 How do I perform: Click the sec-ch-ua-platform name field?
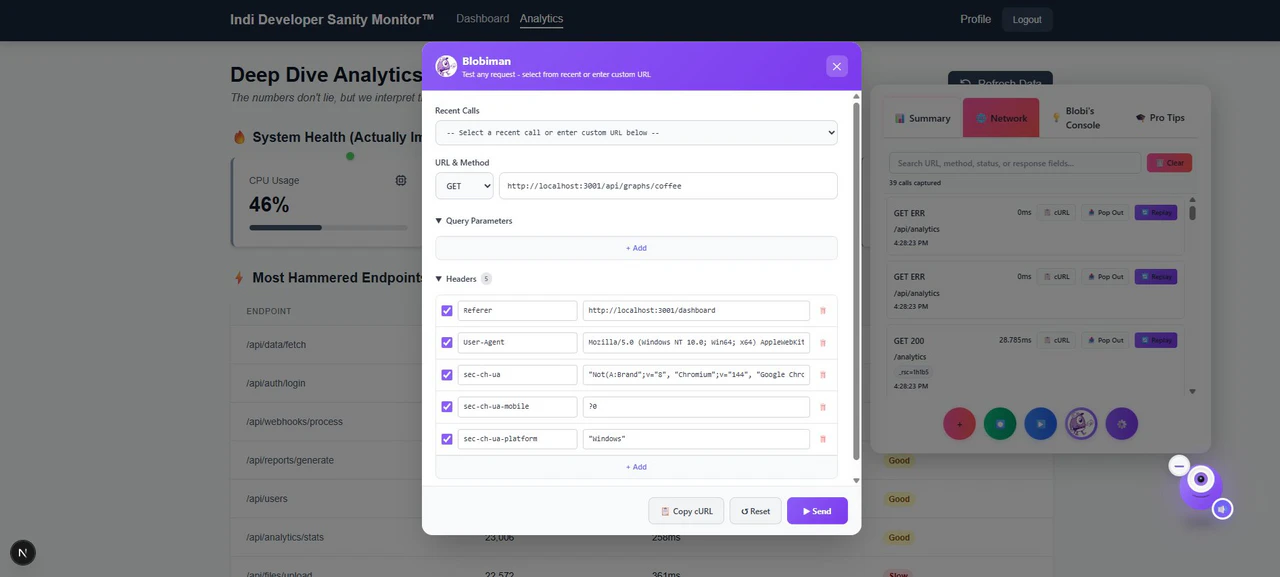pos(517,439)
